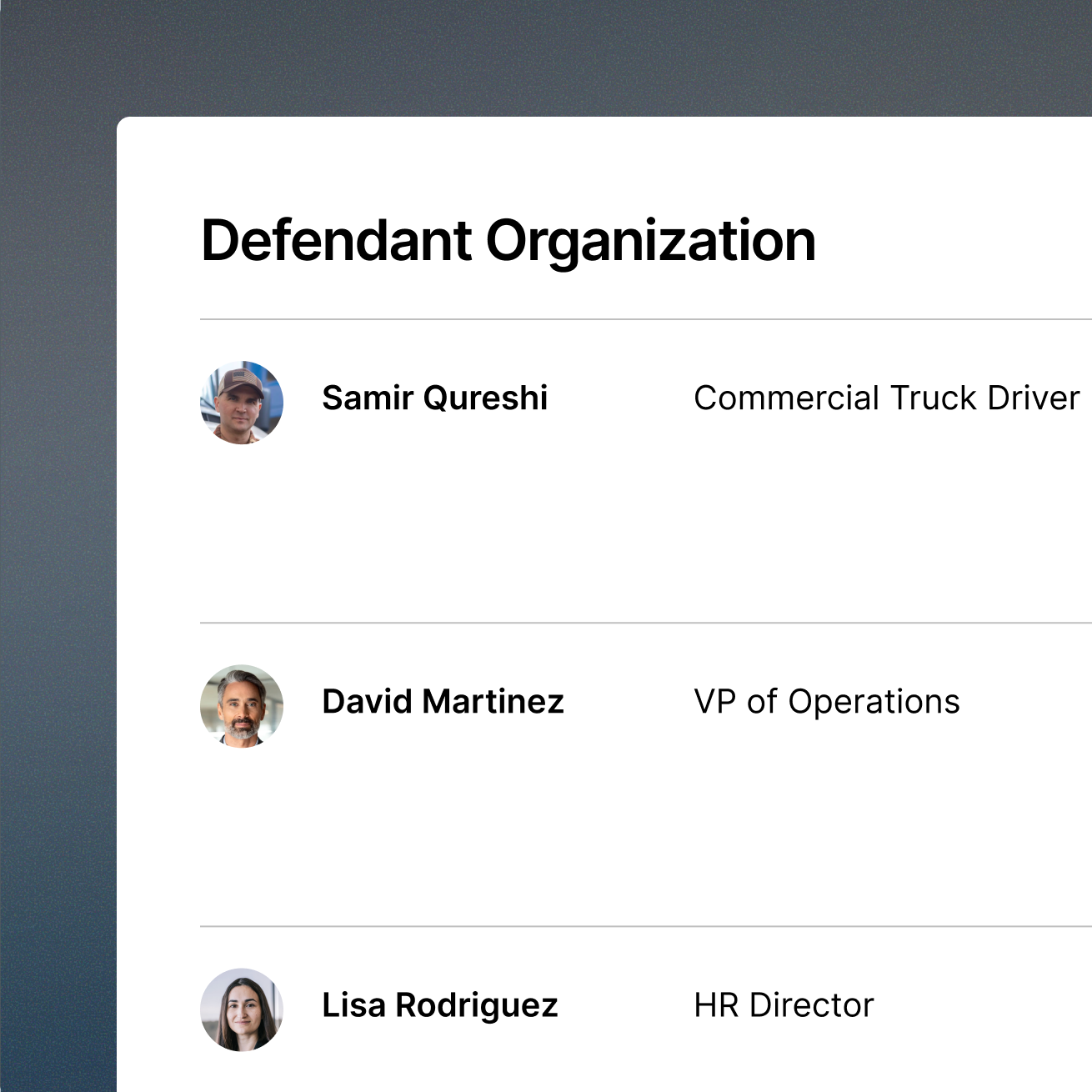
Task: Select the VP of Operations title
Action: [826, 702]
